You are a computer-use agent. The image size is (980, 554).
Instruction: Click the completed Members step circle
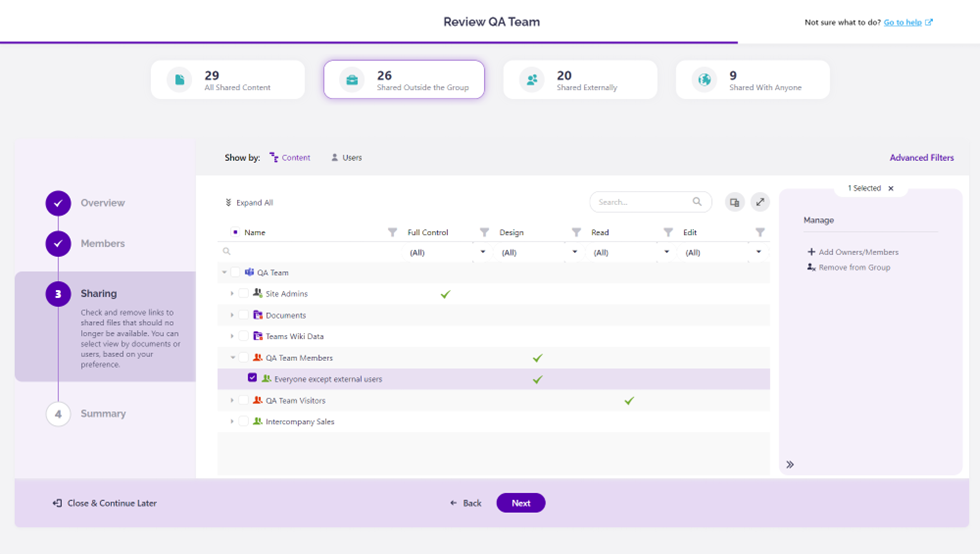pyautogui.click(x=58, y=244)
